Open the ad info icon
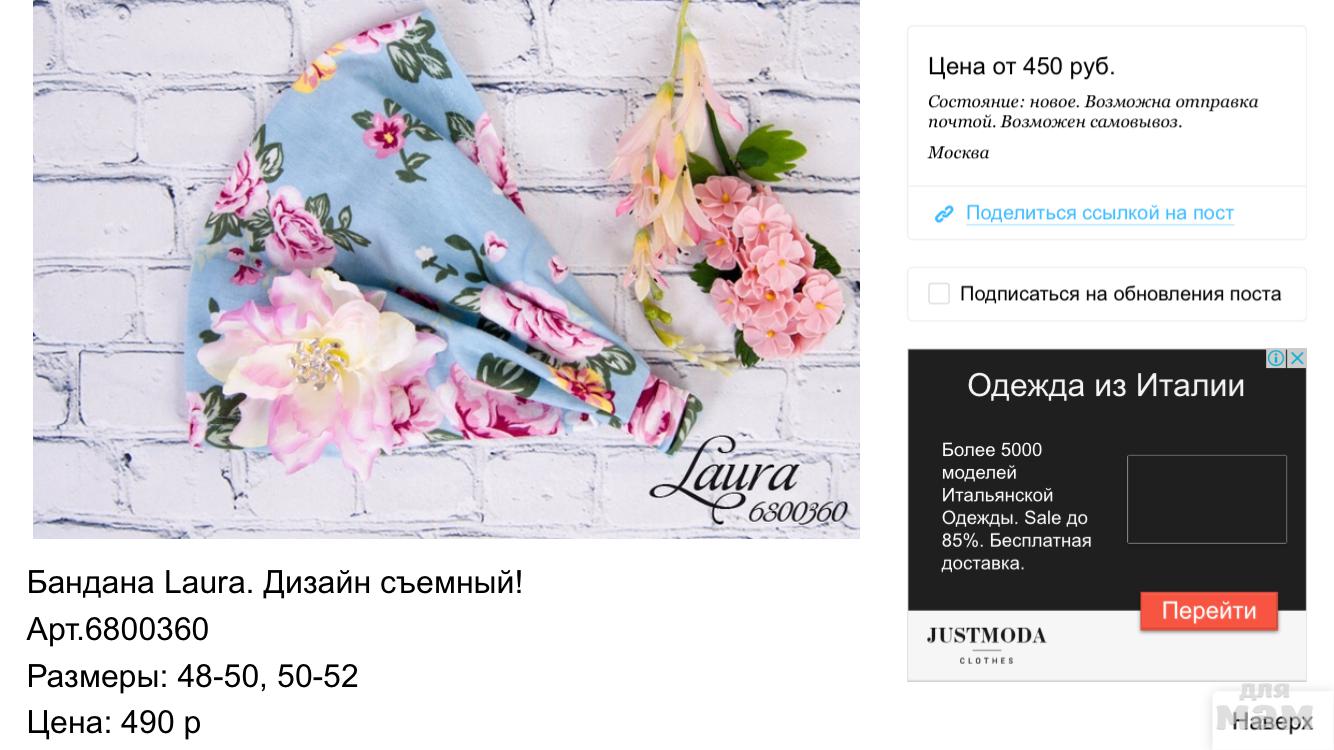This screenshot has width=1334, height=750. click(x=1276, y=358)
